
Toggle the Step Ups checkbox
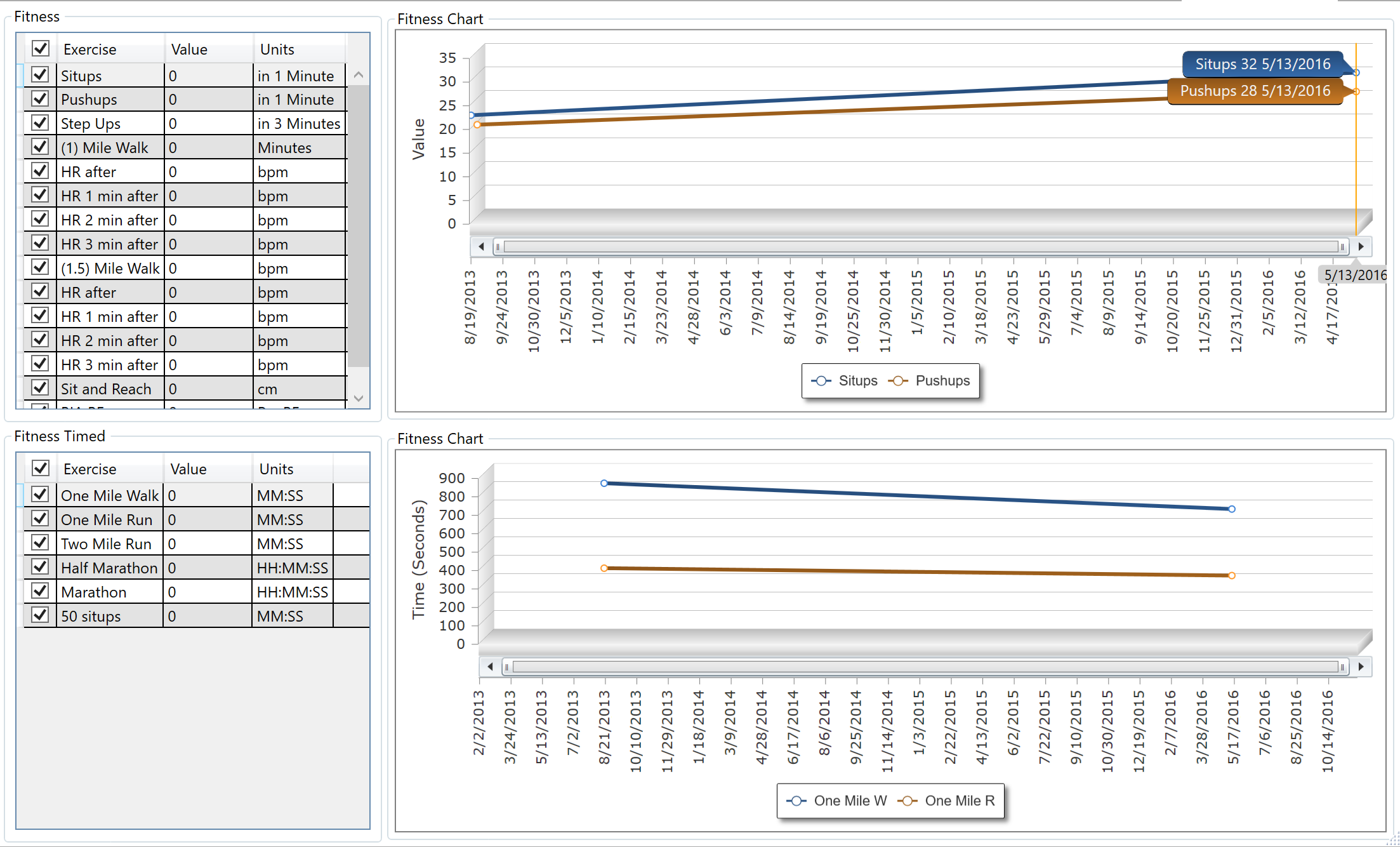point(40,123)
